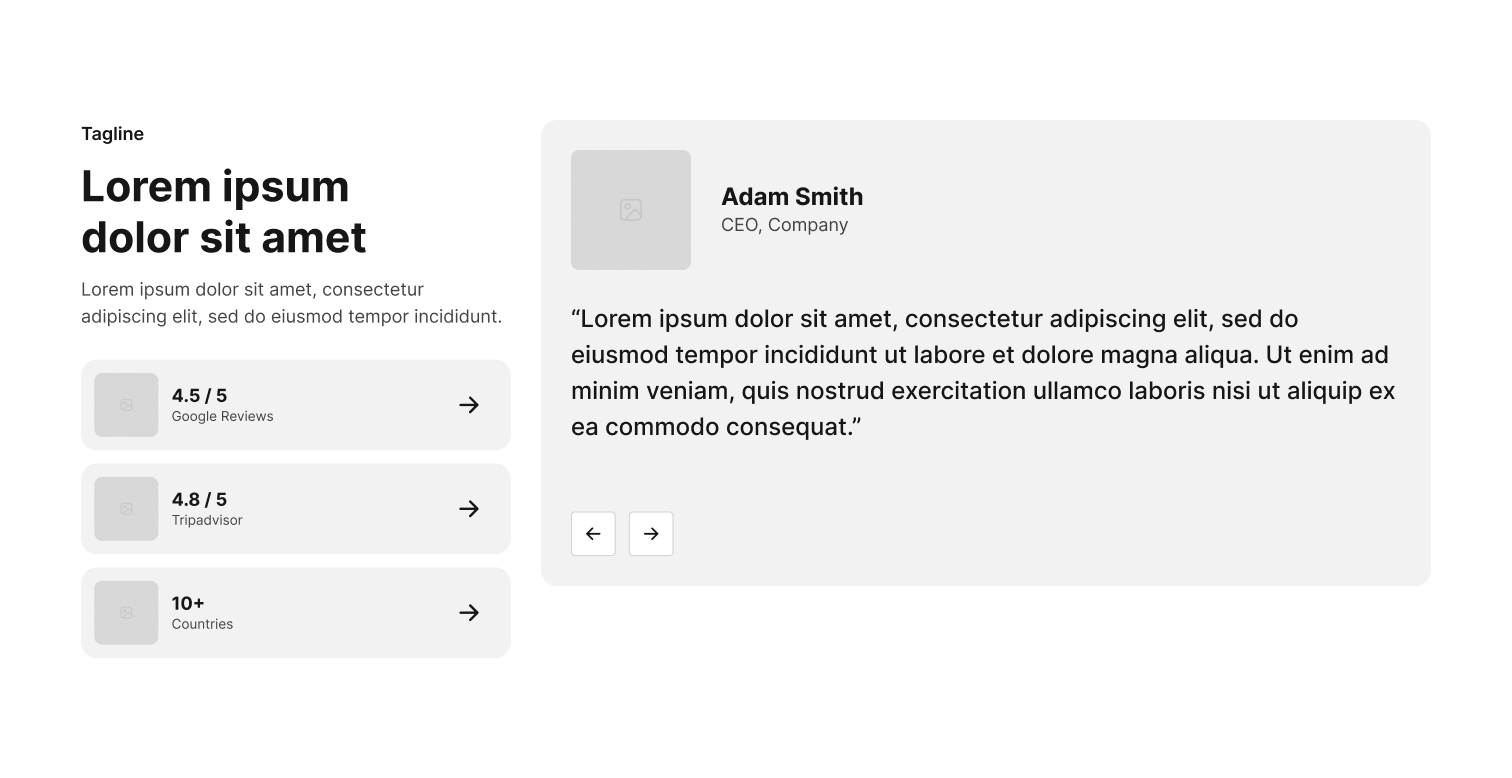Open the Tripadvisor arrow icon
Screen dimensions: 1512x778
pos(469,509)
